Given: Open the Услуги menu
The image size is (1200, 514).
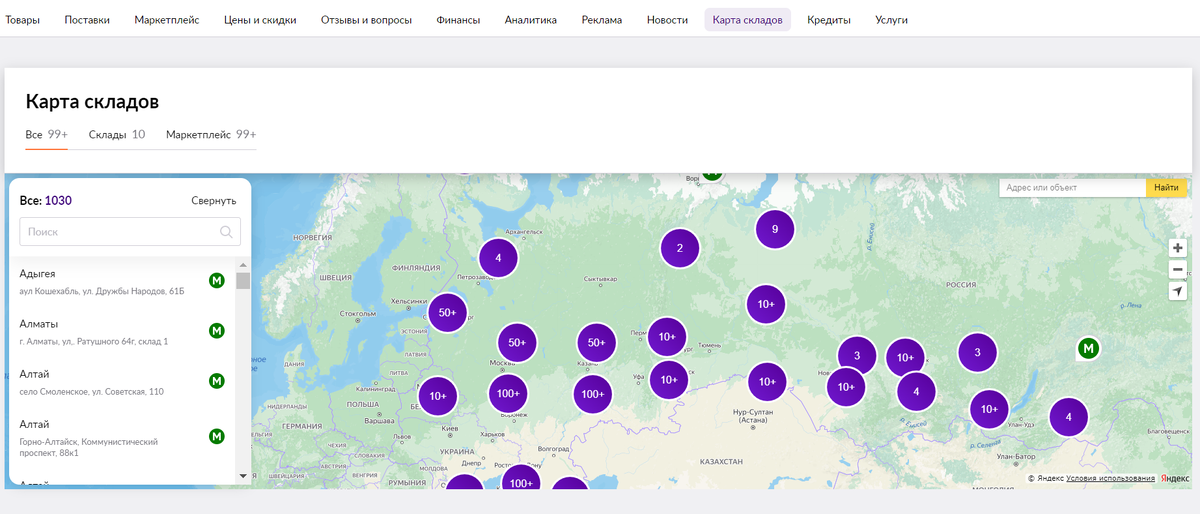Looking at the screenshot, I should 892,20.
